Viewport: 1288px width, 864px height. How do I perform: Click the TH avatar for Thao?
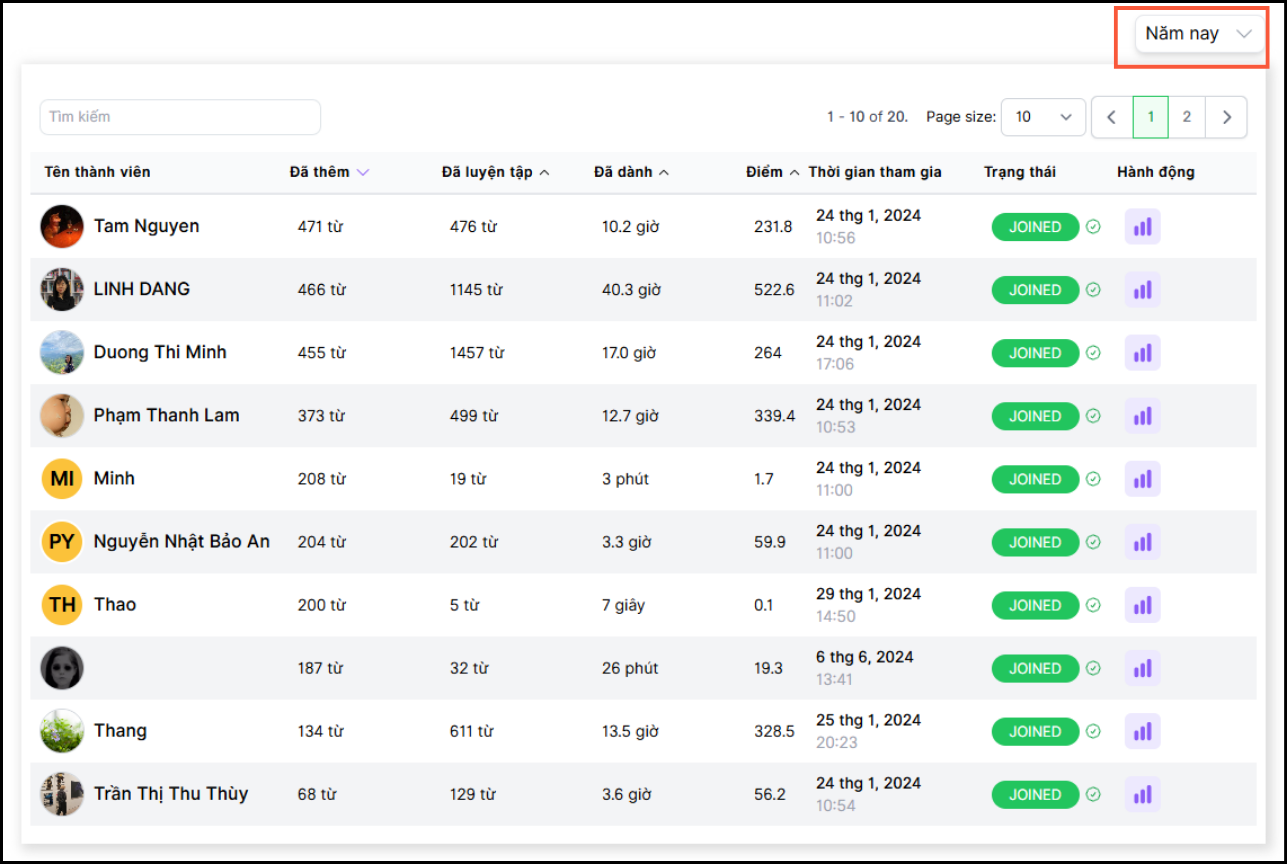62,604
